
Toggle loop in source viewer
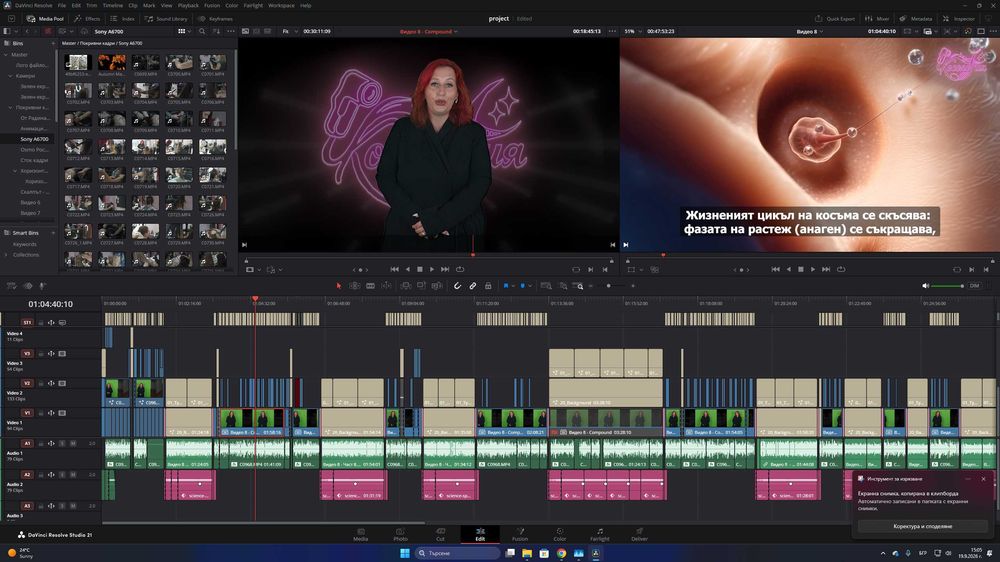[x=460, y=269]
